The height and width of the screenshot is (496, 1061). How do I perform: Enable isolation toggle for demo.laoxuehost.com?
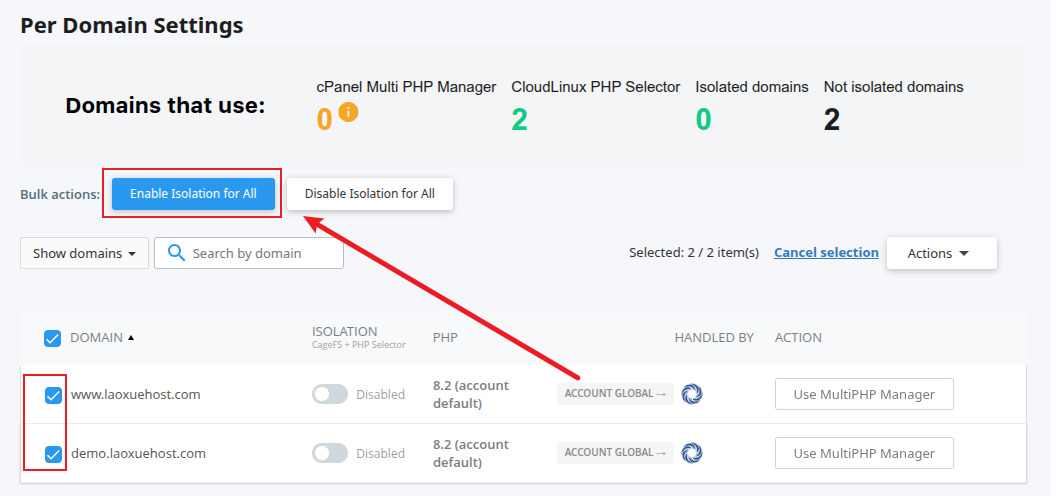330,454
